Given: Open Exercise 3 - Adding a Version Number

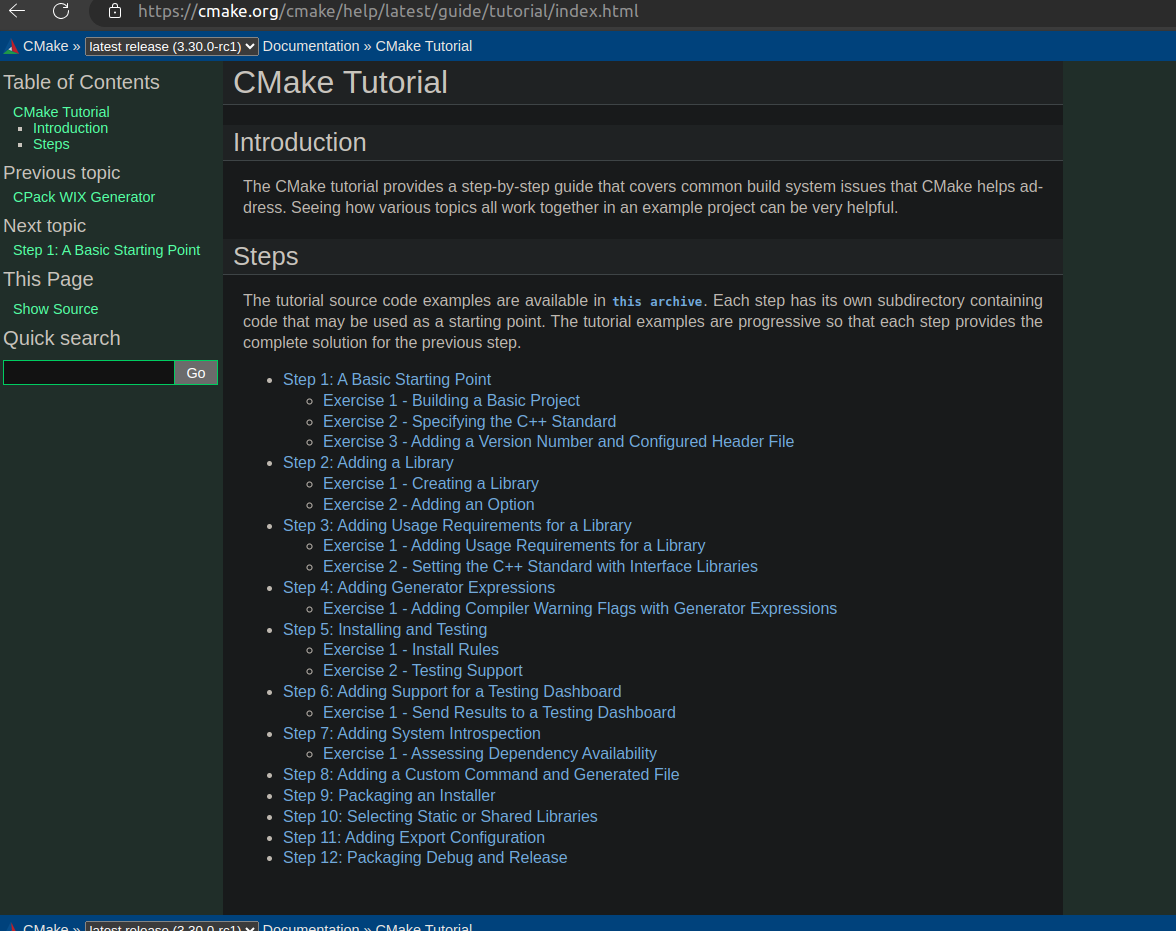Looking at the screenshot, I should point(559,442).
